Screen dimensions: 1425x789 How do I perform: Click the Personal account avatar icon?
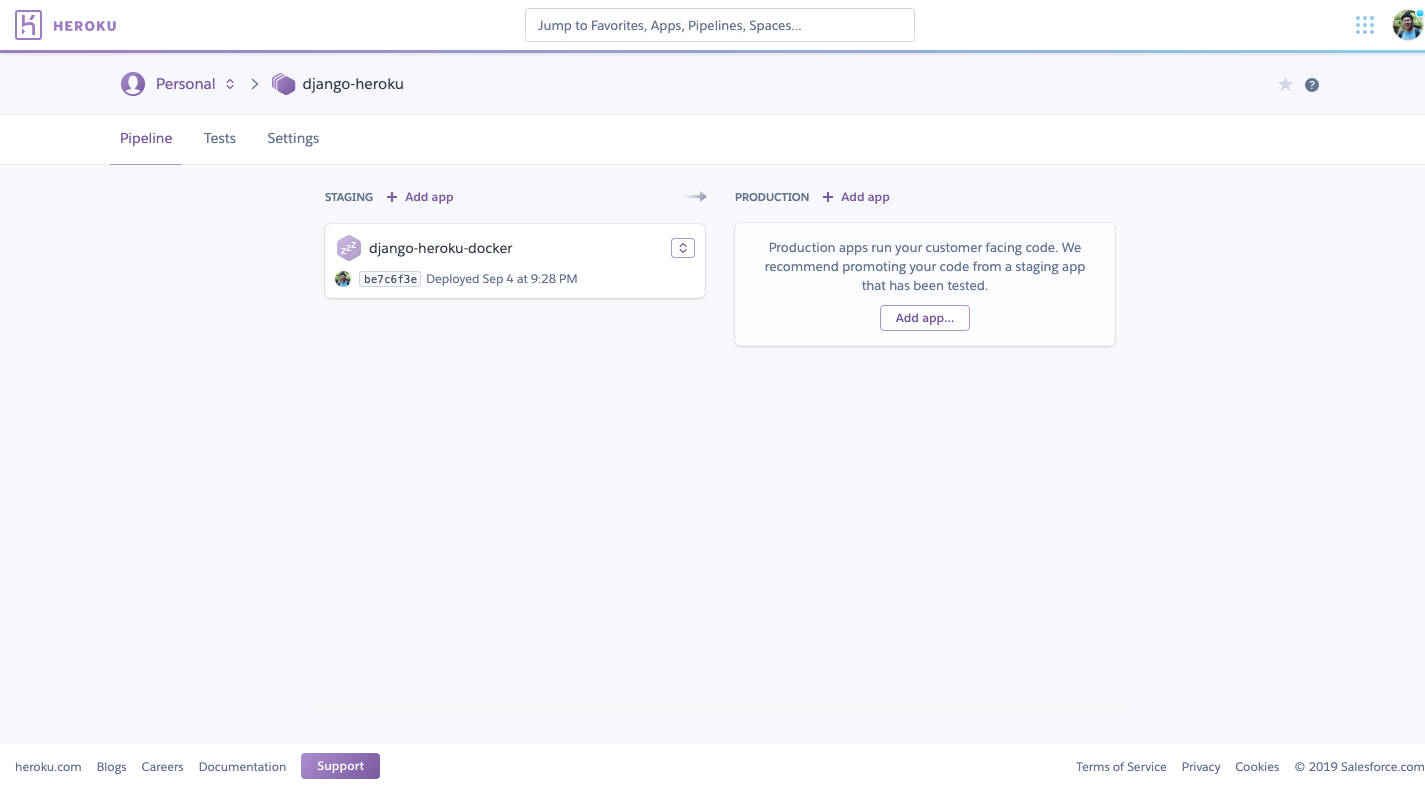click(x=133, y=84)
